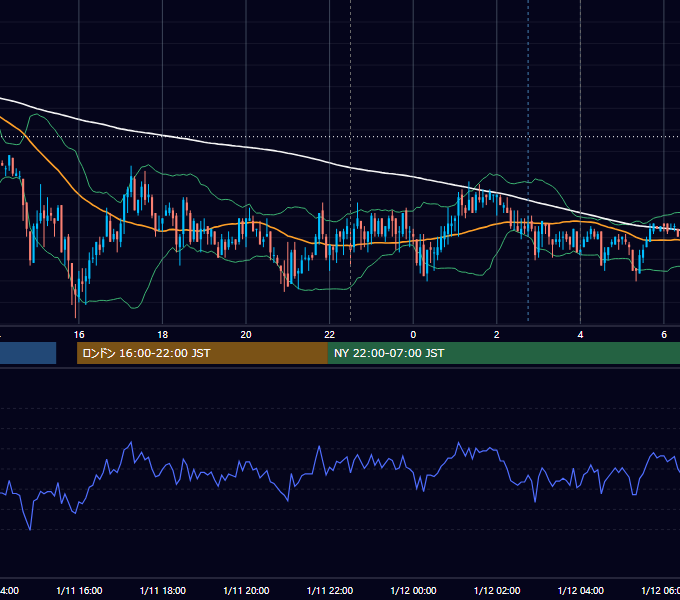Click the 1/12 00:00 date label
The width and height of the screenshot is (680, 600).
coord(413,590)
